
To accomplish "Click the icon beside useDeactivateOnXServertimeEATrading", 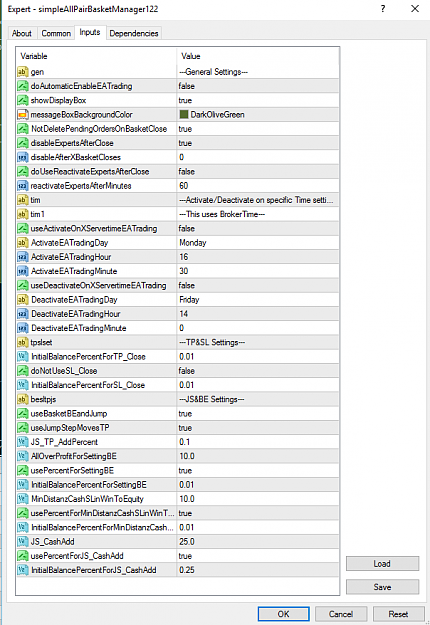I will (23, 285).
